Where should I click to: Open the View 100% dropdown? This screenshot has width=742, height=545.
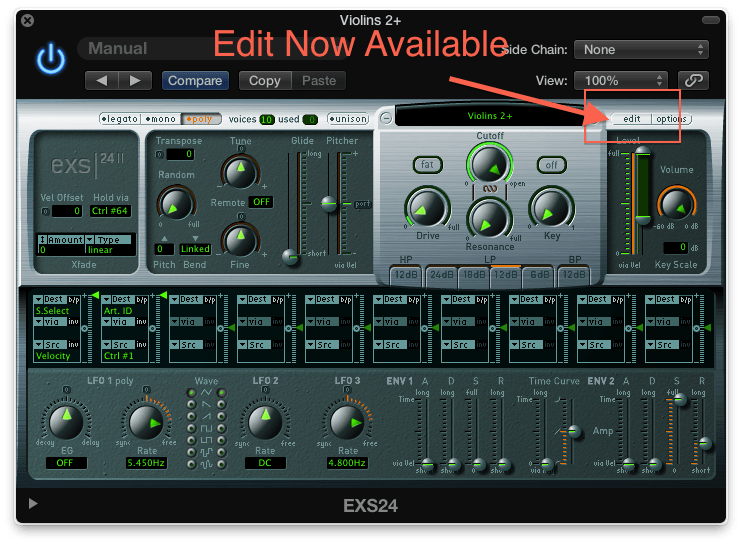coord(620,80)
